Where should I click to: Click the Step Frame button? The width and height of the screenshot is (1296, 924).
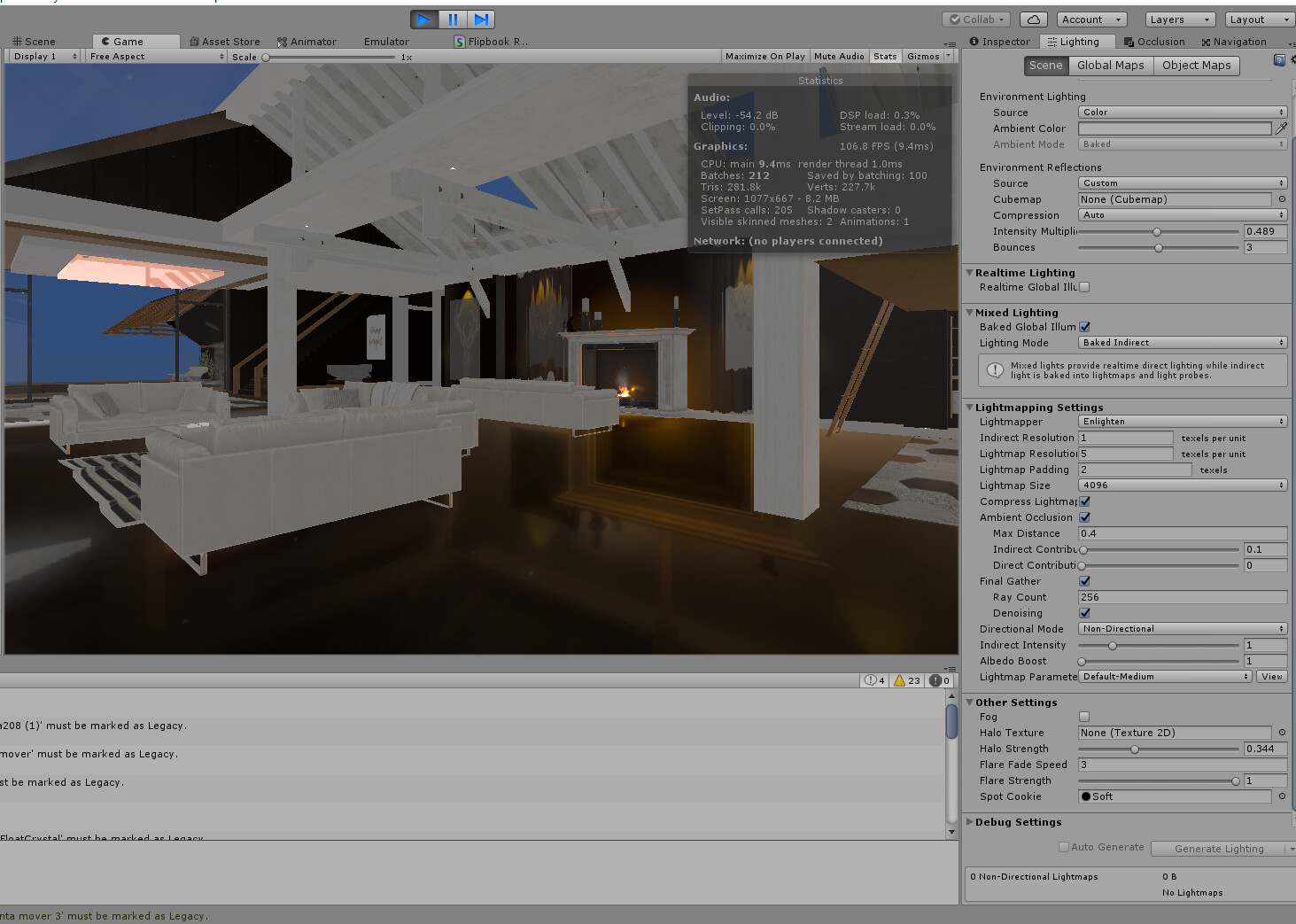[481, 19]
